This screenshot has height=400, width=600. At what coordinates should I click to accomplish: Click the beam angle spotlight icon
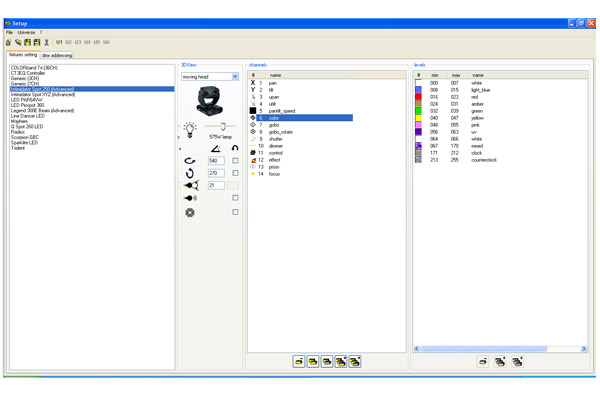(190, 186)
